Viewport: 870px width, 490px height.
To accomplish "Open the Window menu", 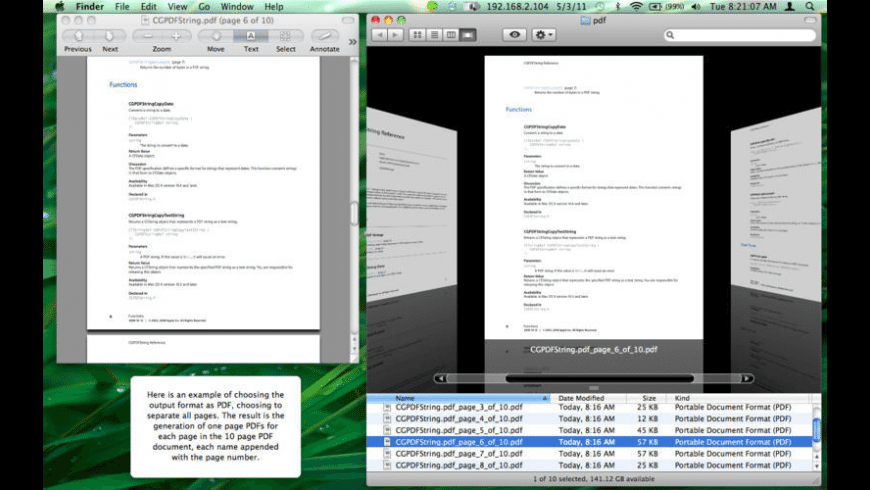I will pyautogui.click(x=237, y=7).
